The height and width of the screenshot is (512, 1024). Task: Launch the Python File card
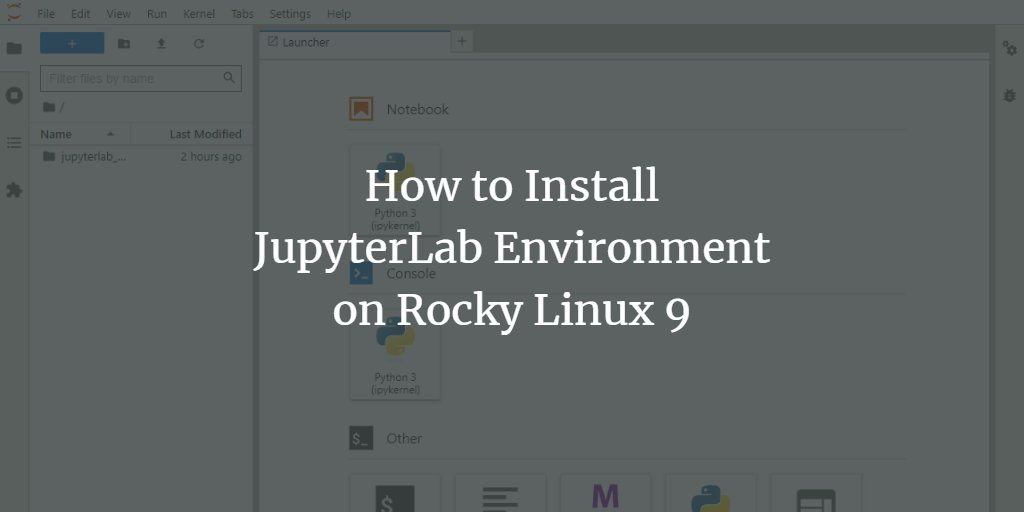(x=711, y=493)
